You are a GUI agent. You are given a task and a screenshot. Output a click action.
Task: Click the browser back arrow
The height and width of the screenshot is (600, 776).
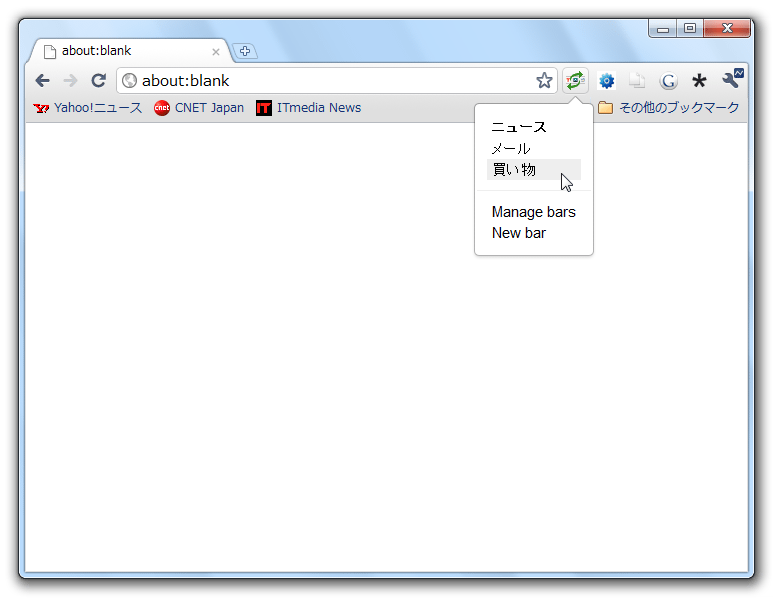point(43,80)
